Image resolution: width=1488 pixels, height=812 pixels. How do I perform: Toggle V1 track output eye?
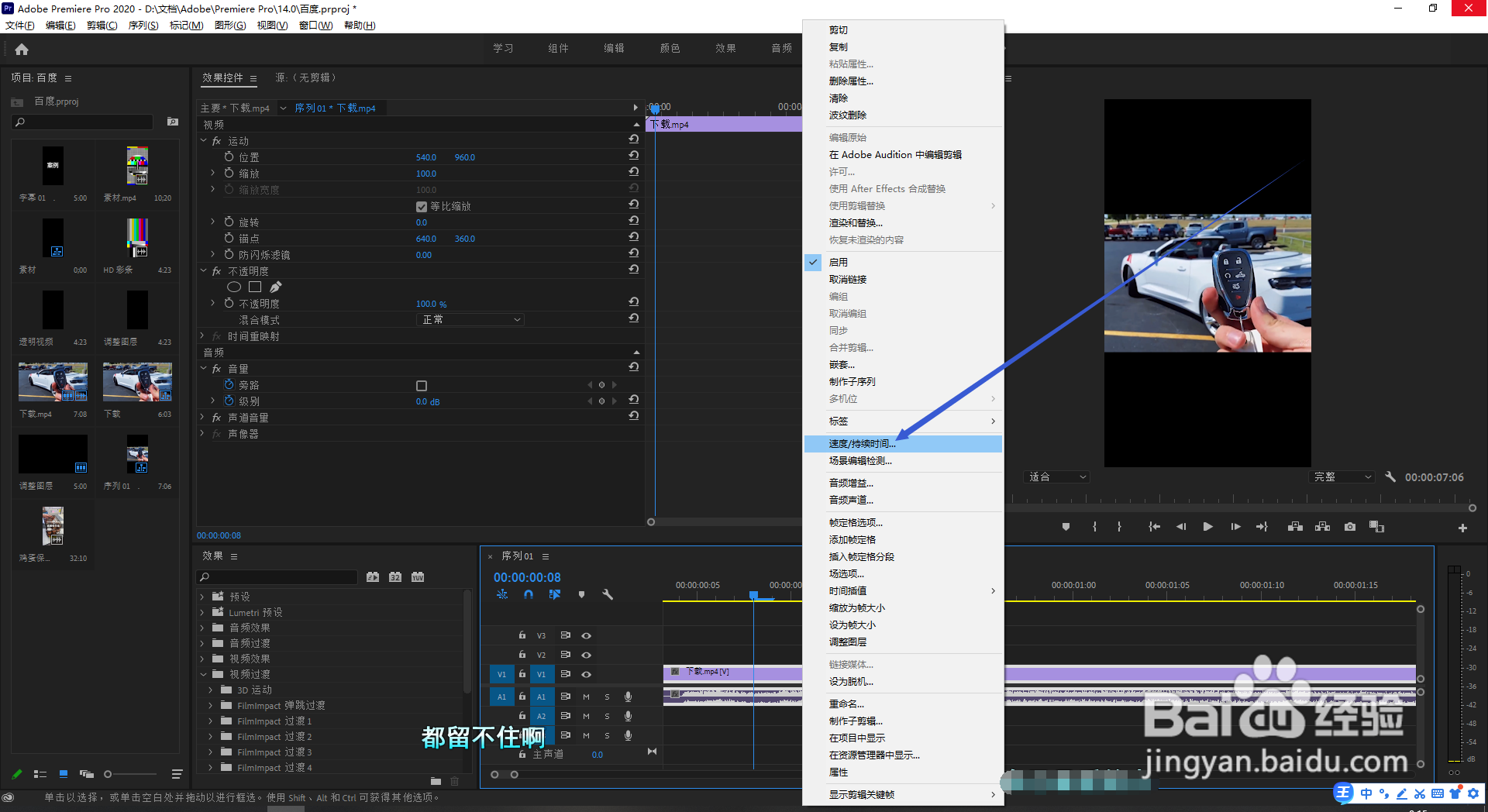click(x=587, y=674)
